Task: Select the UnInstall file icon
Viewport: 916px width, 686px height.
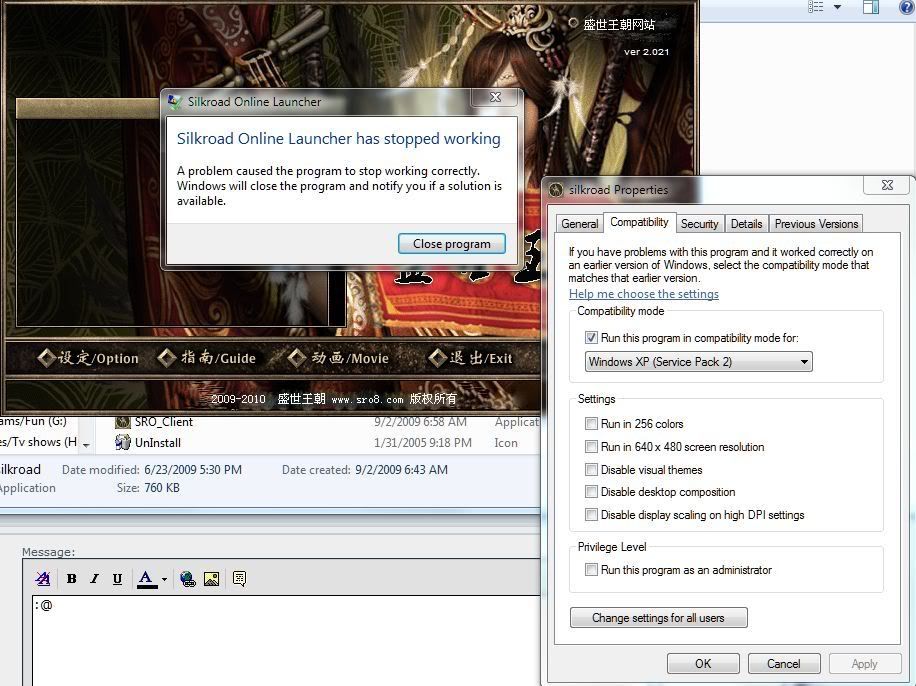Action: (123, 442)
